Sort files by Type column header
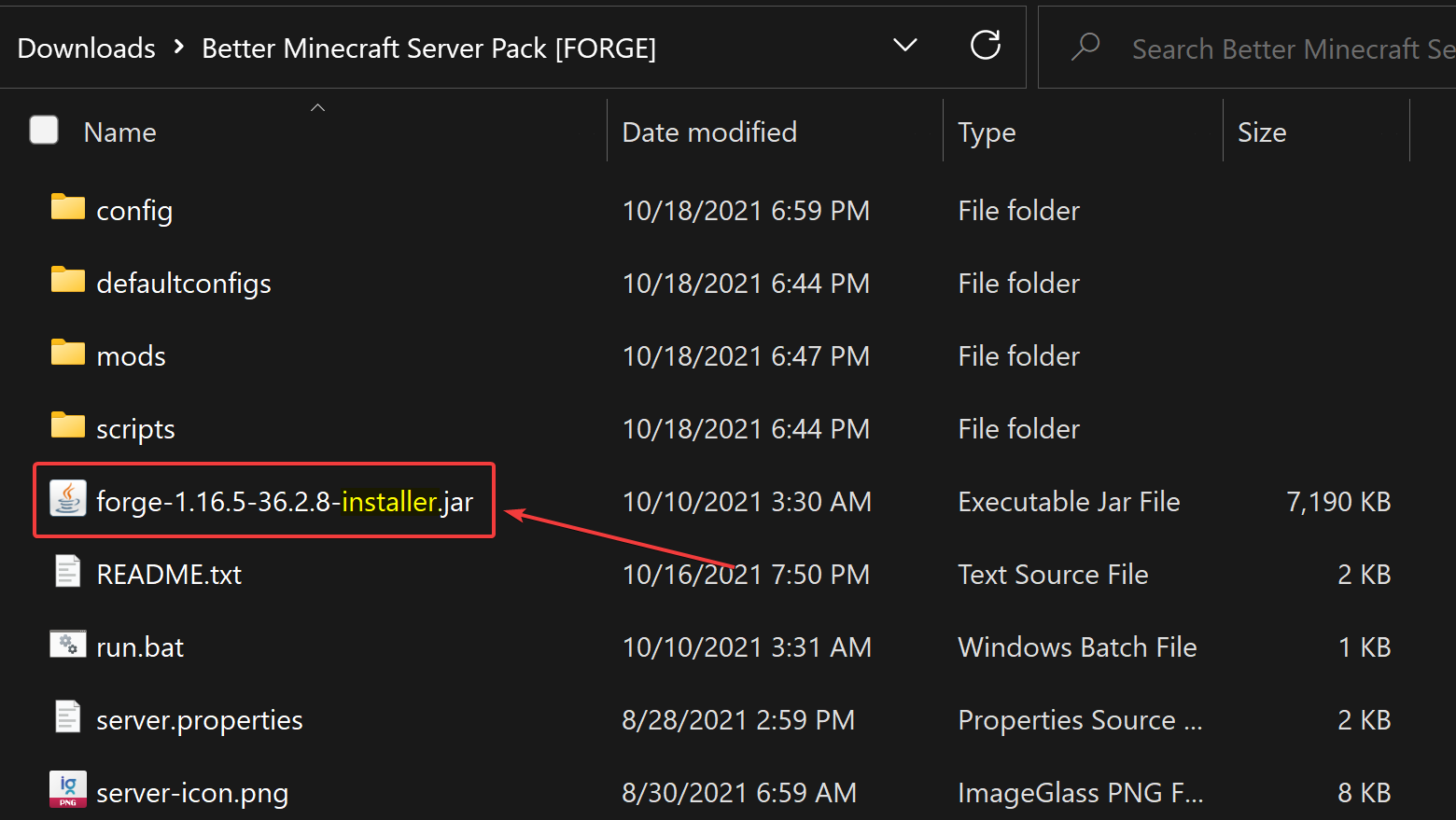 pyautogui.click(x=987, y=132)
